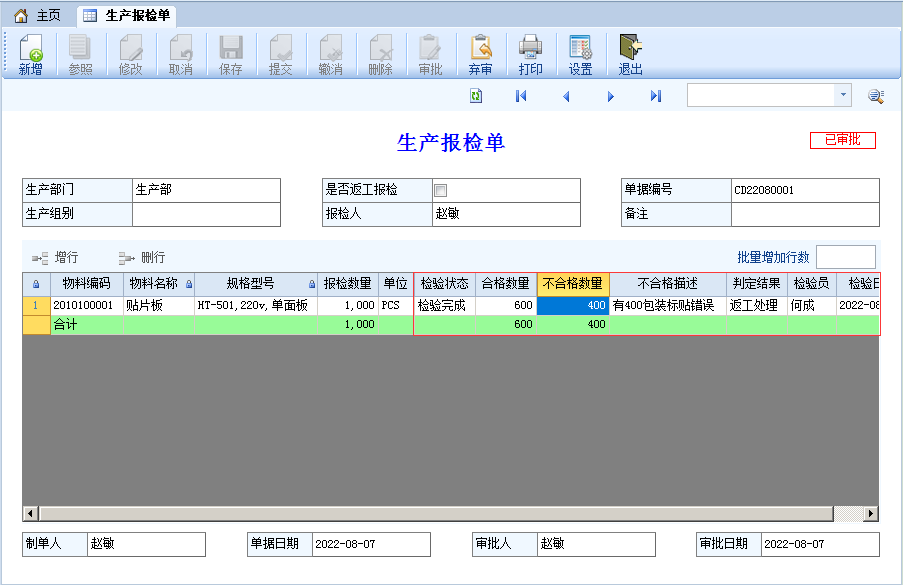Click the 删除 delete toolbar icon
903x585 pixels.
[380, 55]
